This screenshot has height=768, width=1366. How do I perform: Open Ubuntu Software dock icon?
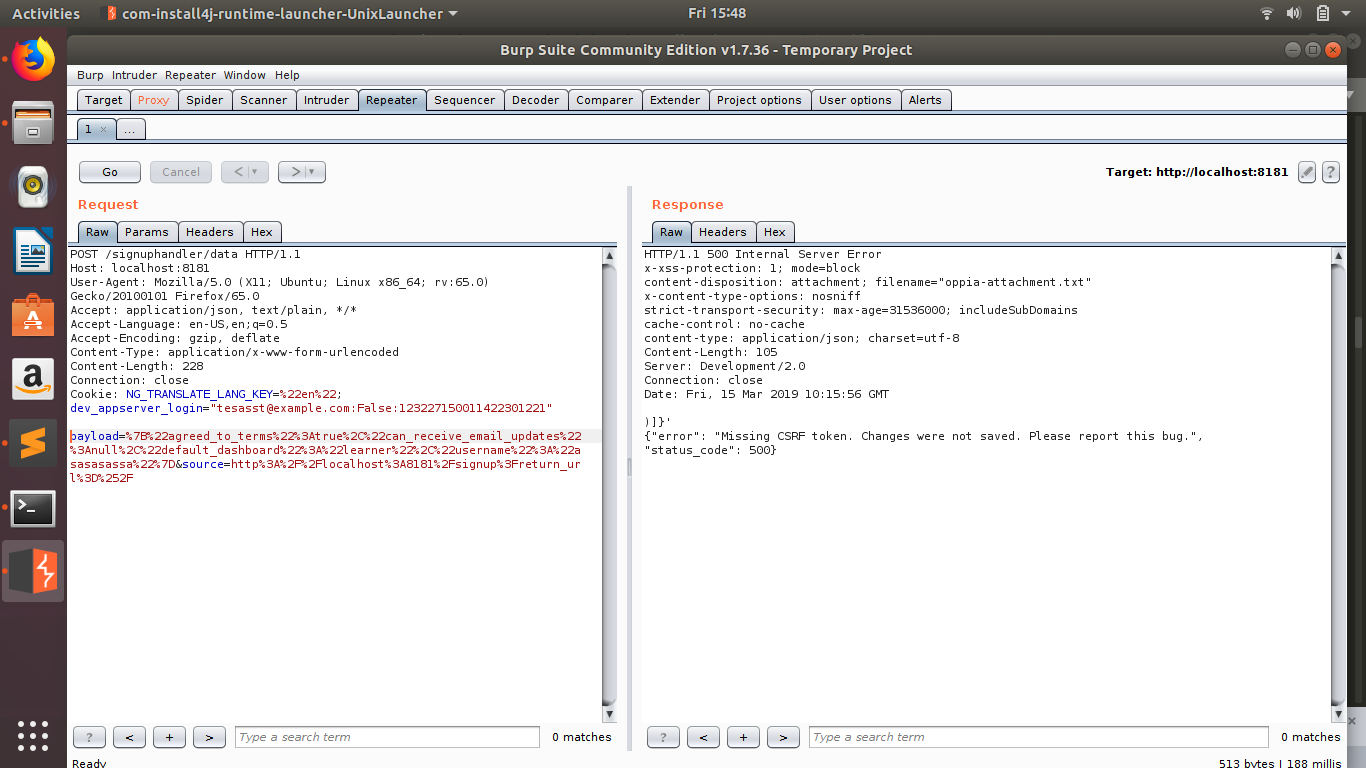[x=33, y=315]
